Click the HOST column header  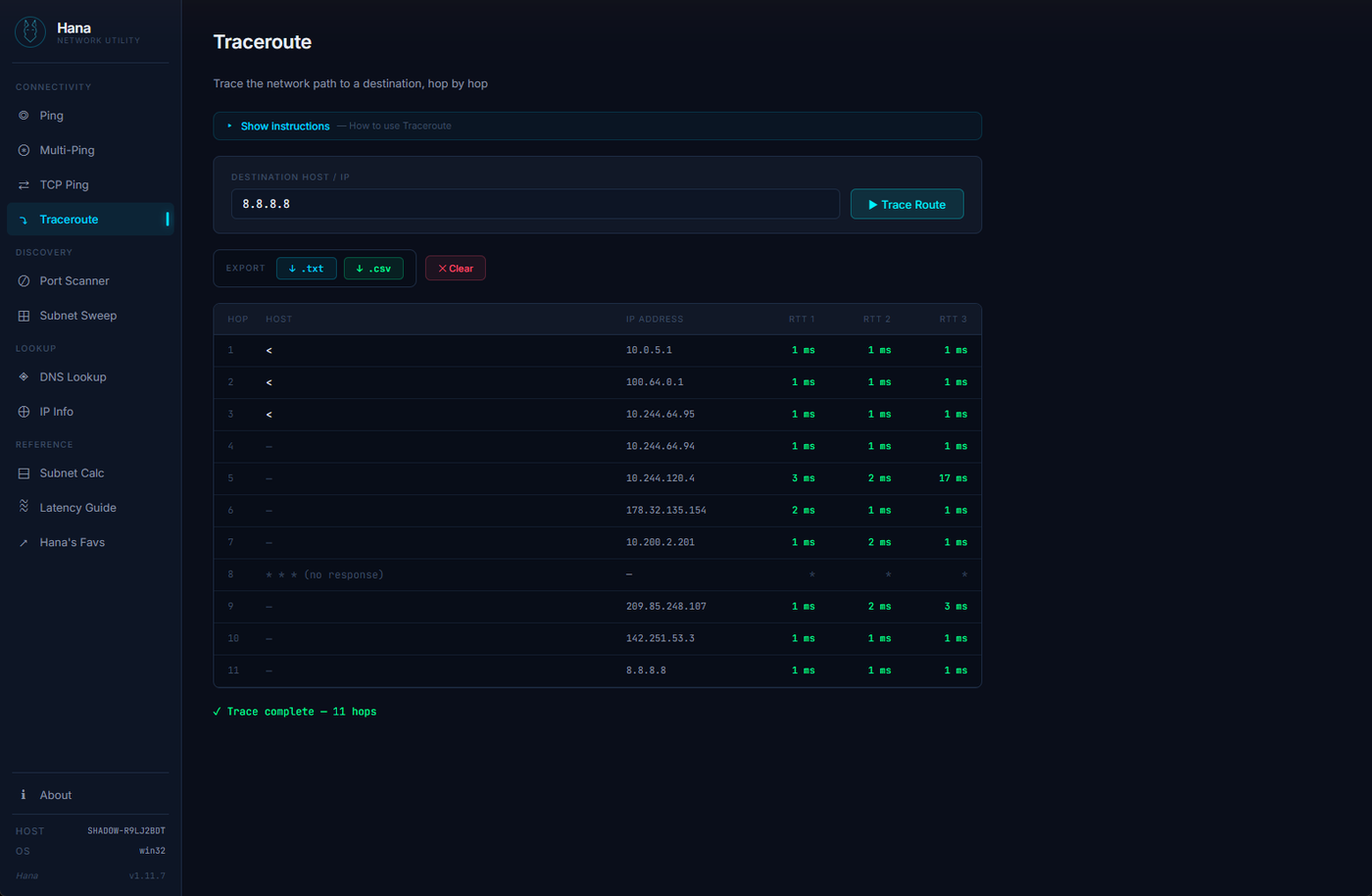pyautogui.click(x=278, y=319)
